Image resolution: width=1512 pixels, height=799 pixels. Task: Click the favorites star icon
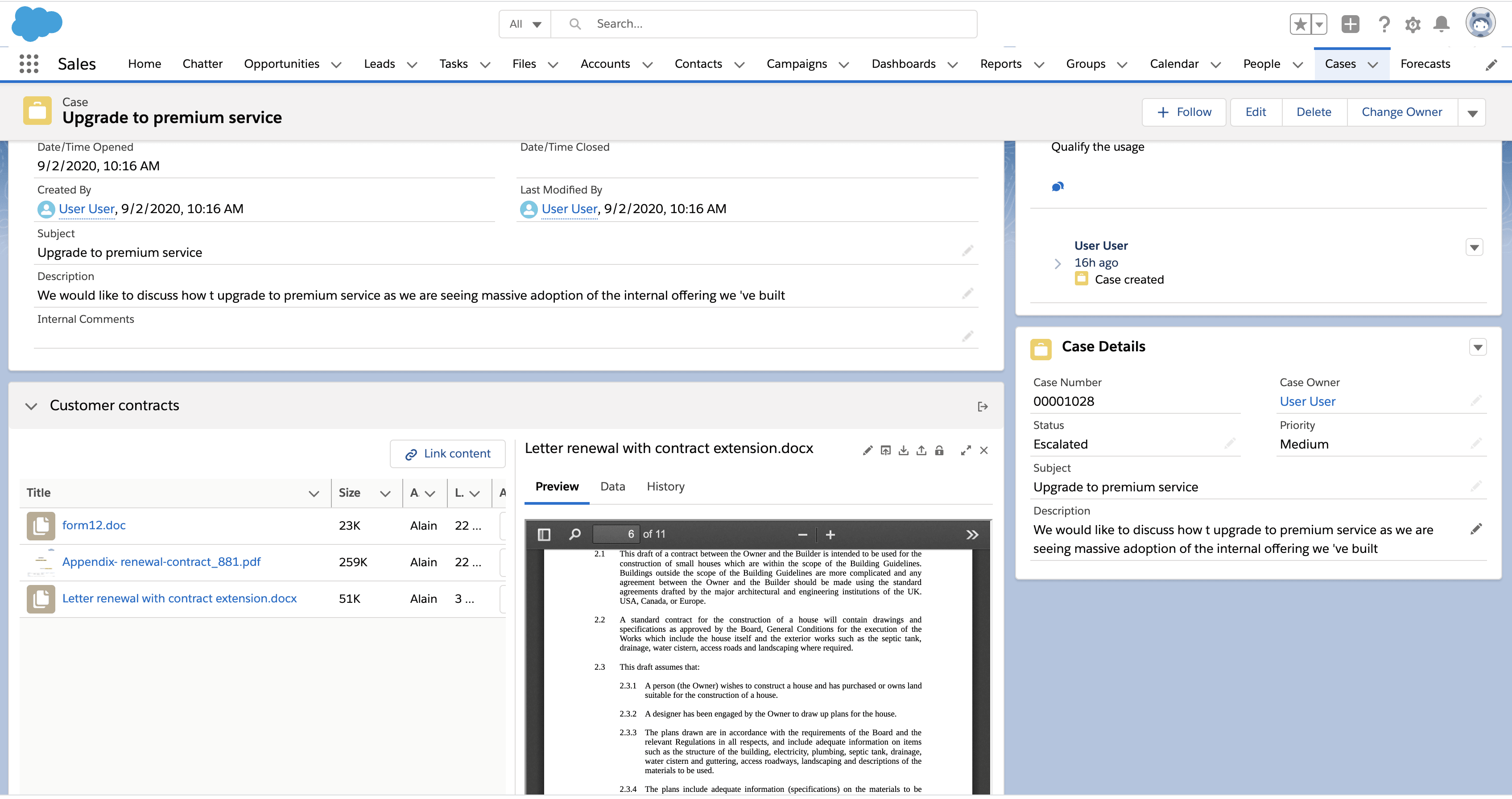tap(1300, 24)
